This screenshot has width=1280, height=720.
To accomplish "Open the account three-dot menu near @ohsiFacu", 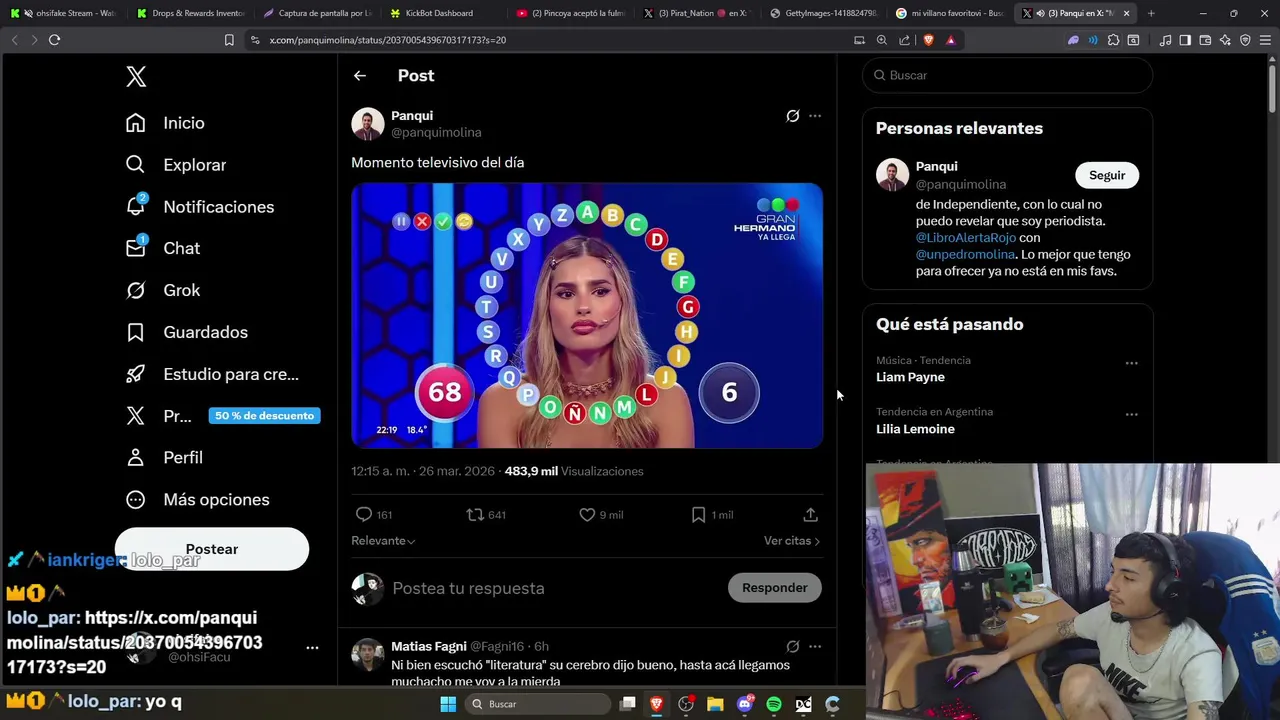I will tap(312, 648).
